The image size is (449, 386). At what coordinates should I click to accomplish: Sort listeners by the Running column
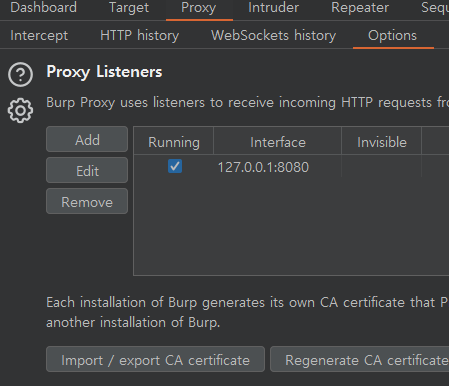coord(174,141)
